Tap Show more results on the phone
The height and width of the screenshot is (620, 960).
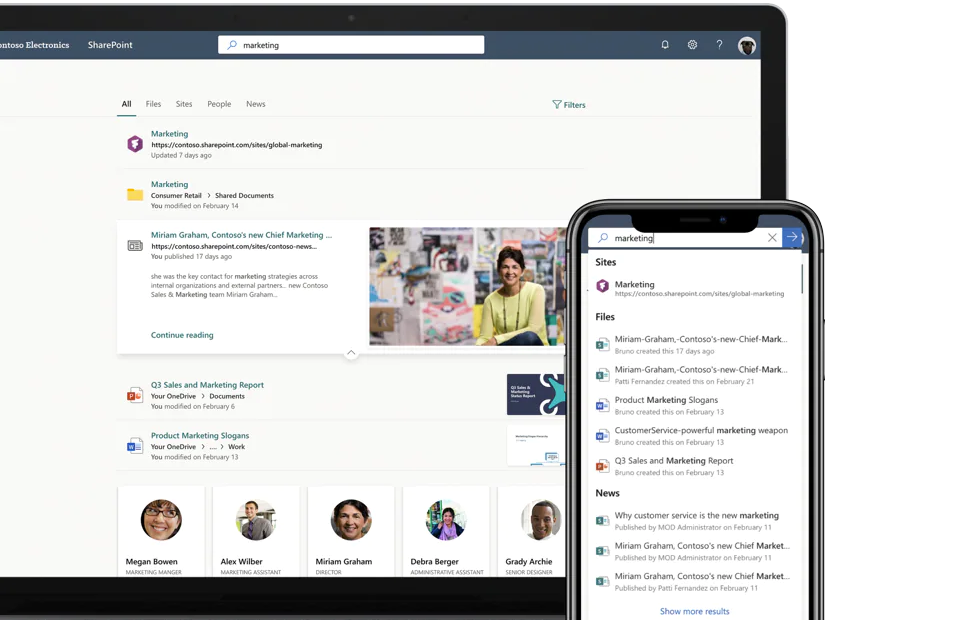(x=693, y=610)
